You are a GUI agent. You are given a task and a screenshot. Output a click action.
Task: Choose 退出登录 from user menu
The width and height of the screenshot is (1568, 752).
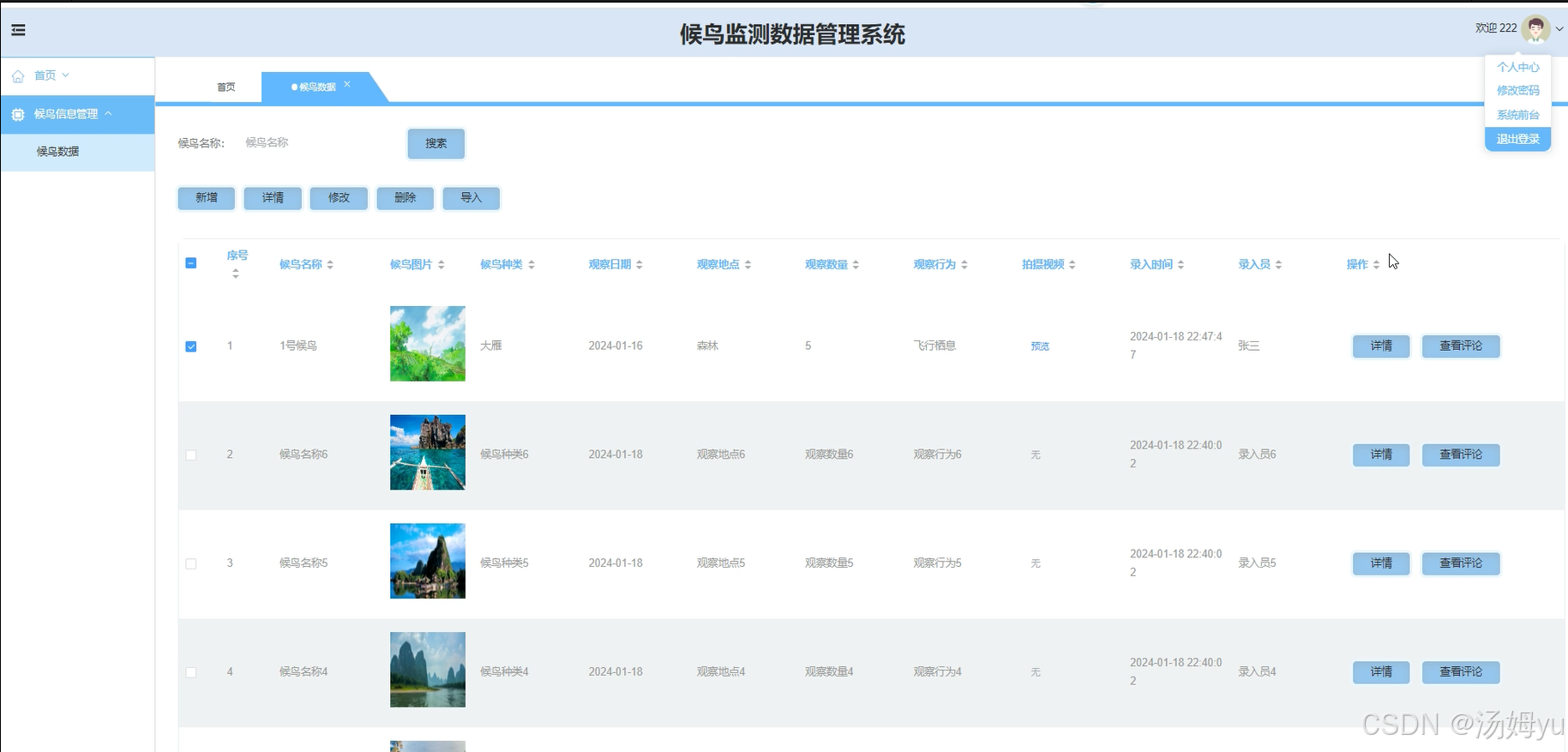tap(1517, 139)
